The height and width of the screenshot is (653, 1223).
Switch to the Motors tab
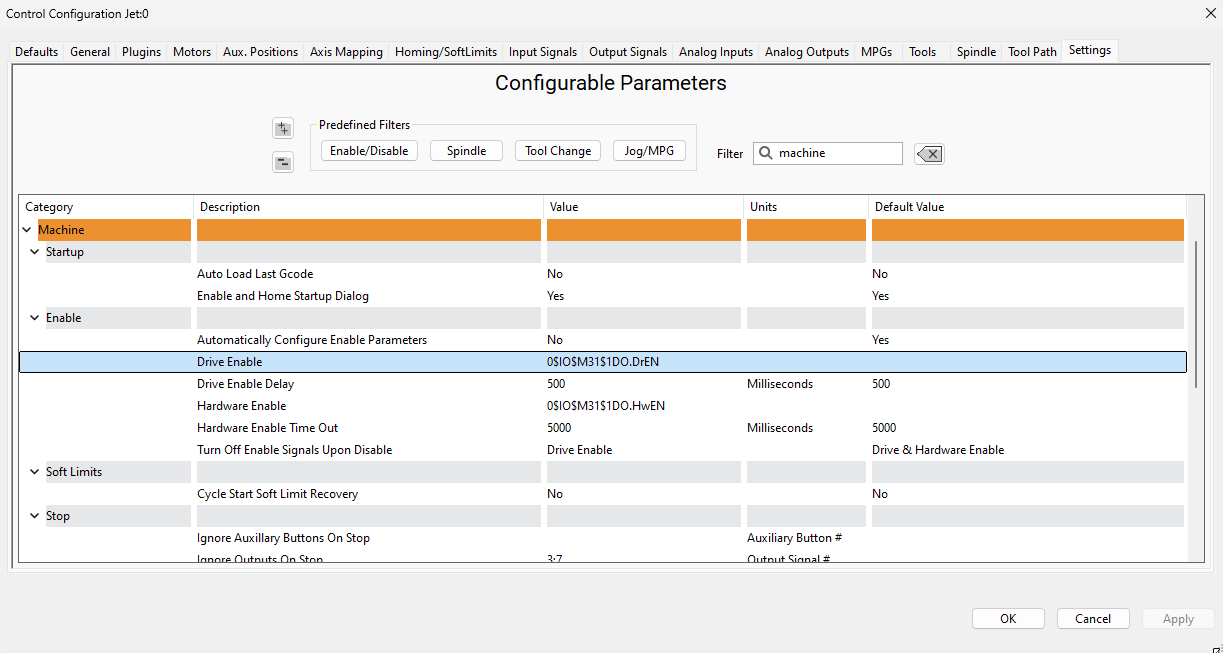(192, 52)
